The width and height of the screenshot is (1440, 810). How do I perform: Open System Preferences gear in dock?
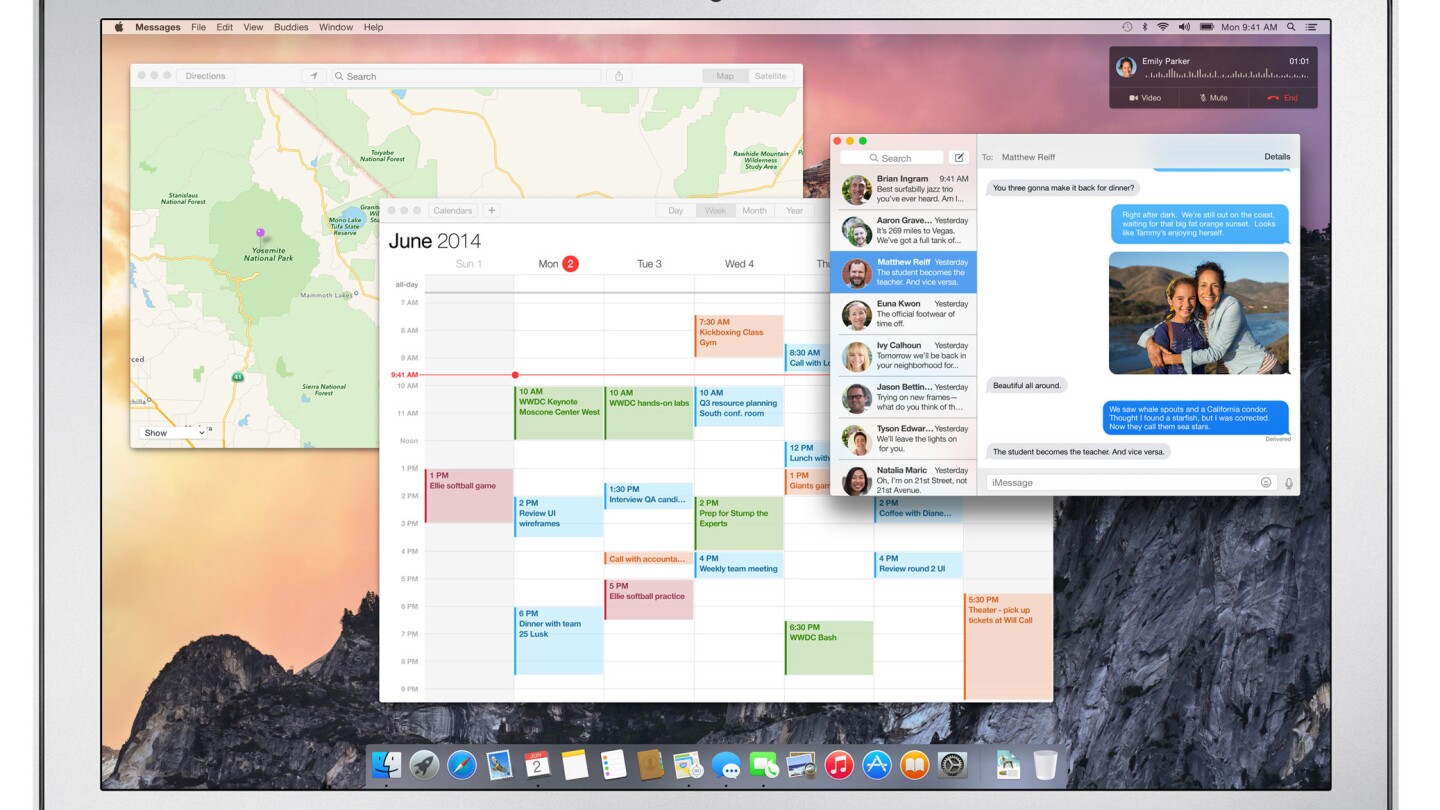(x=952, y=765)
